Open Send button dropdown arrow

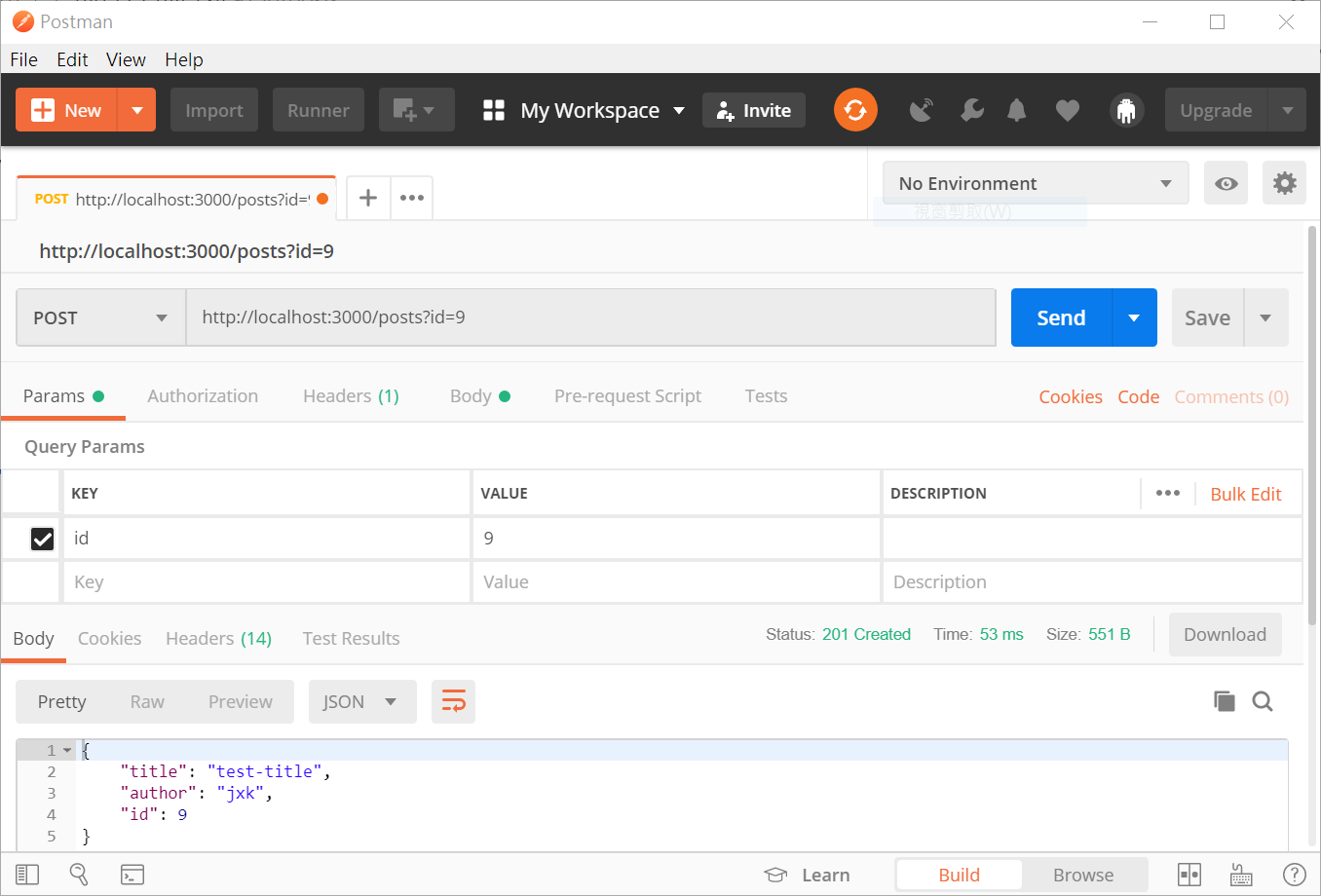coord(1134,317)
